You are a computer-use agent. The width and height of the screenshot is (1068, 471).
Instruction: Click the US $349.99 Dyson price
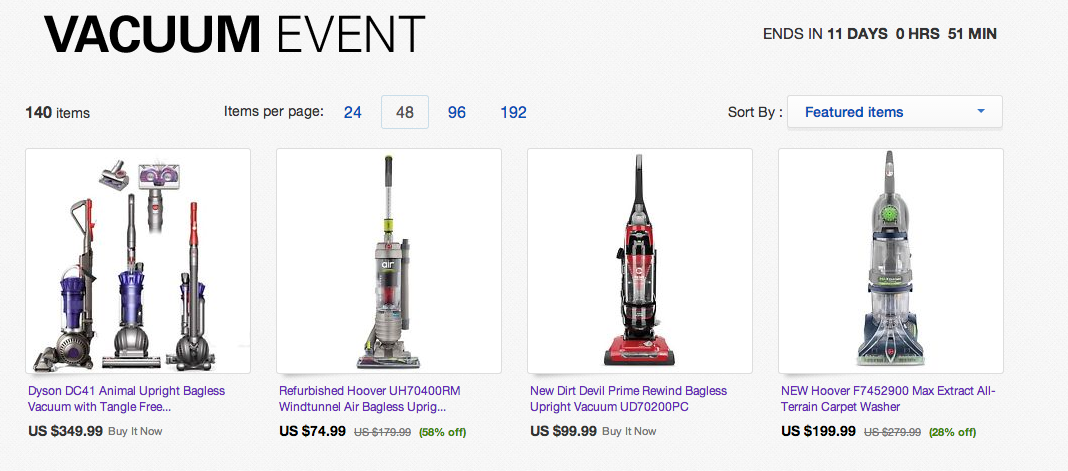click(65, 431)
